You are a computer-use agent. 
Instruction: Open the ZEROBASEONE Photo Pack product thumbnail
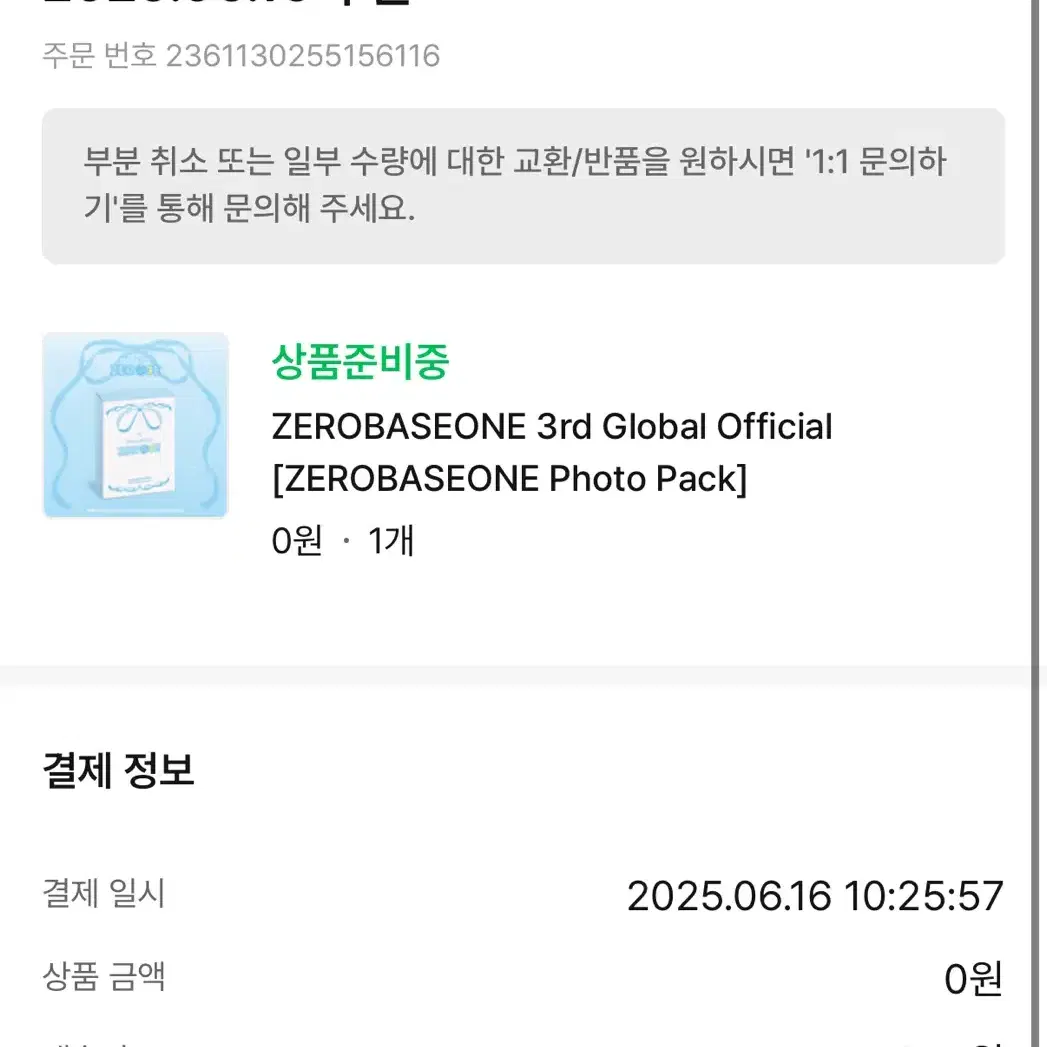(135, 424)
